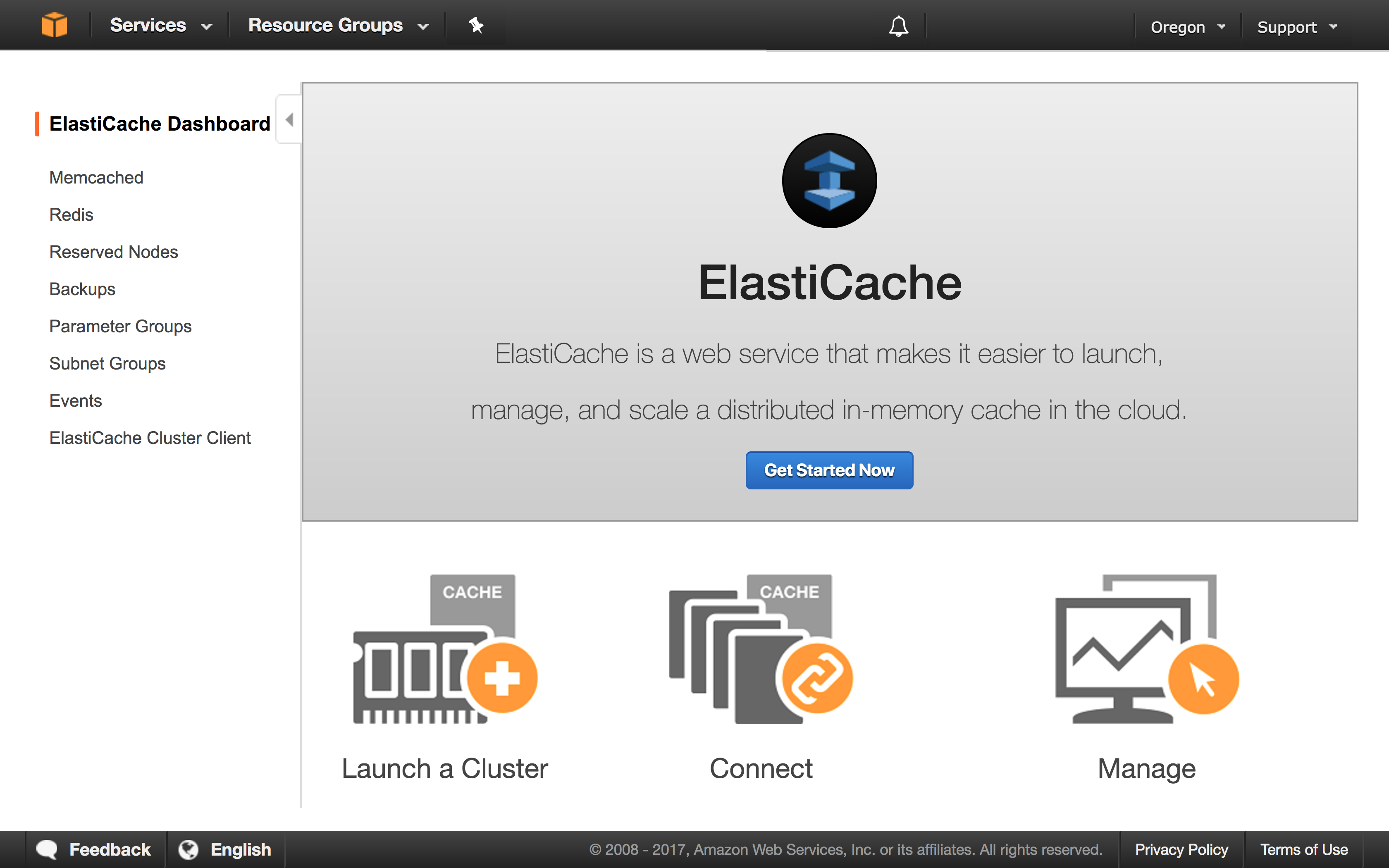Viewport: 1389px width, 868px height.
Task: Open the Backups section
Action: (82, 289)
